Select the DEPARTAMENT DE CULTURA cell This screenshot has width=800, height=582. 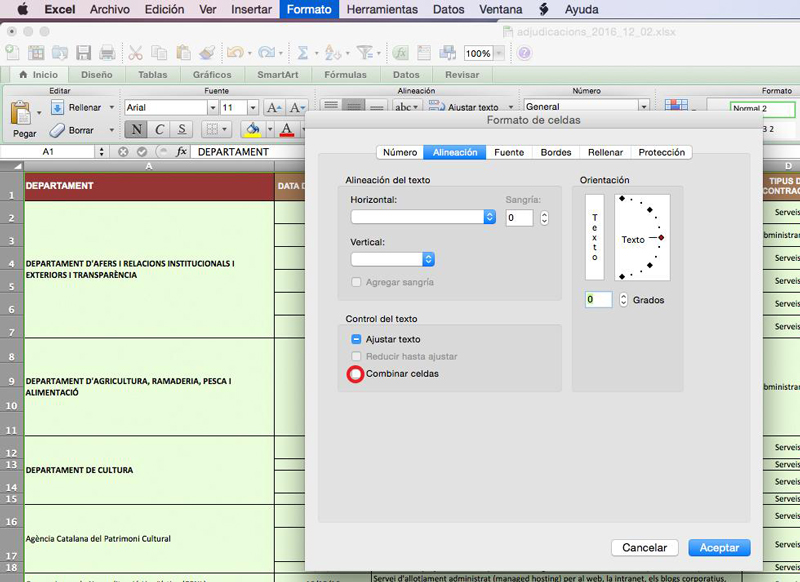point(149,470)
